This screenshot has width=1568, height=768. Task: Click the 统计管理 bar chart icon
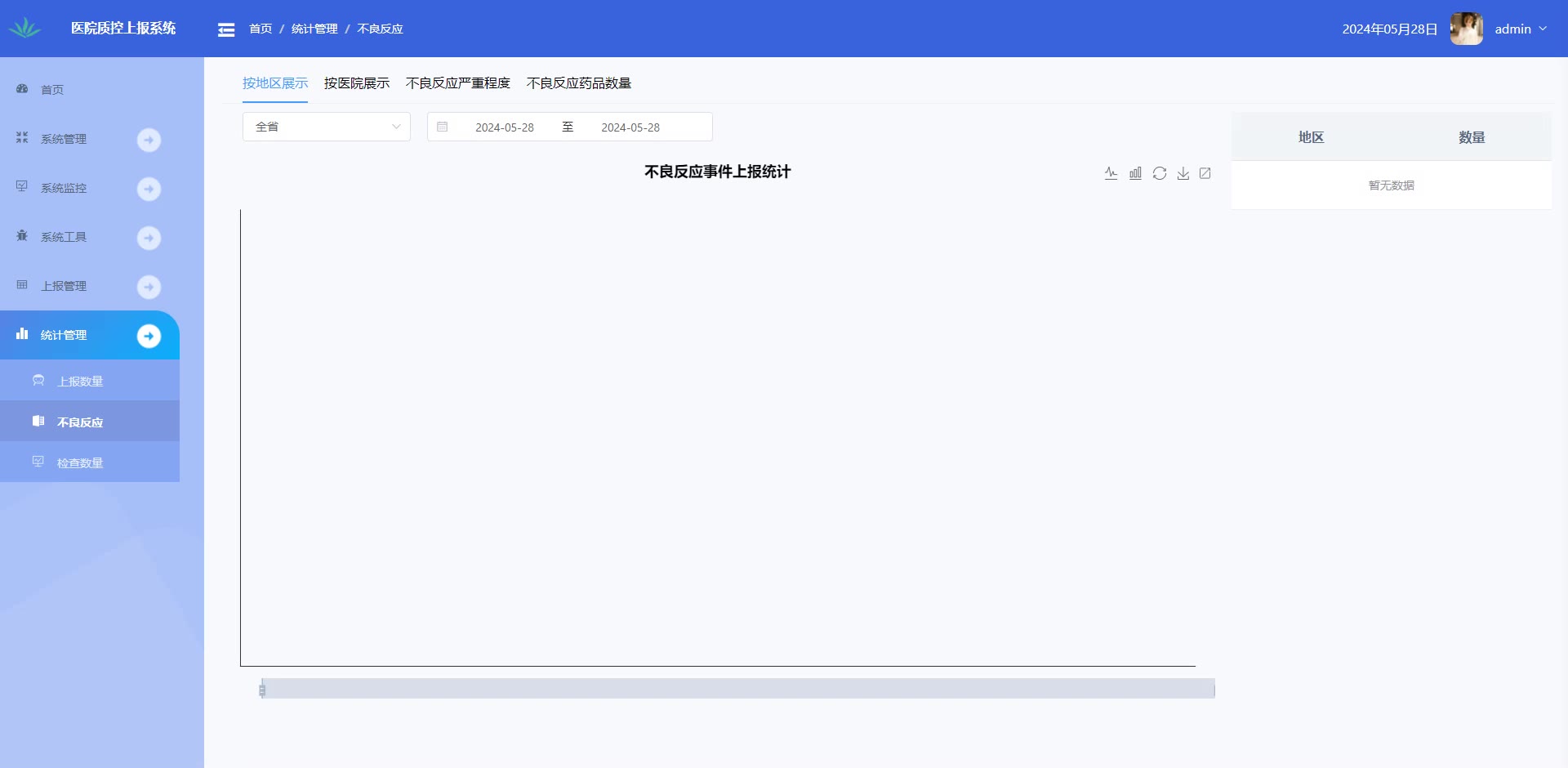coord(22,333)
